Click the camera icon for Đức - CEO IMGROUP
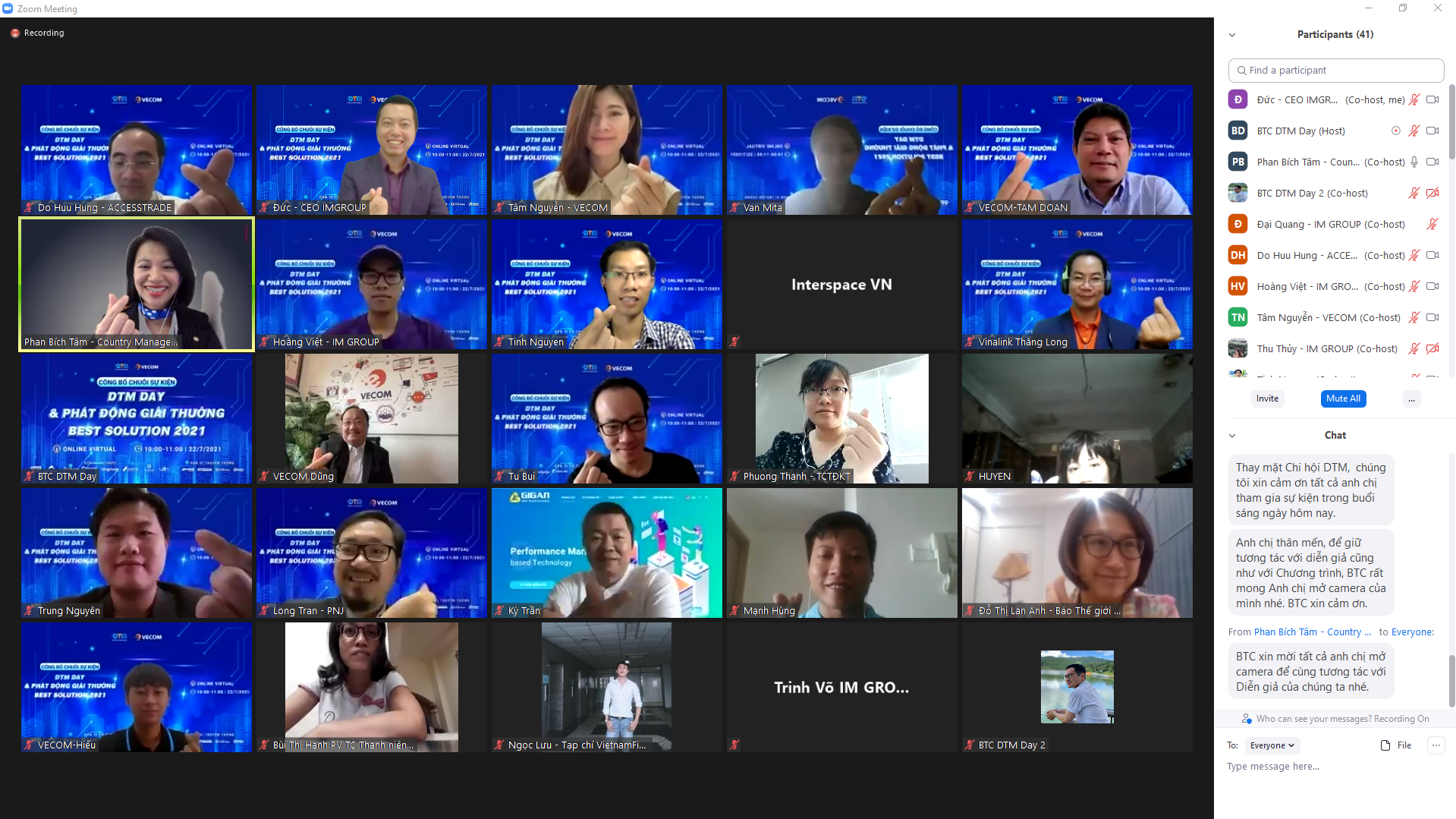This screenshot has height=819, width=1456. [1432, 99]
